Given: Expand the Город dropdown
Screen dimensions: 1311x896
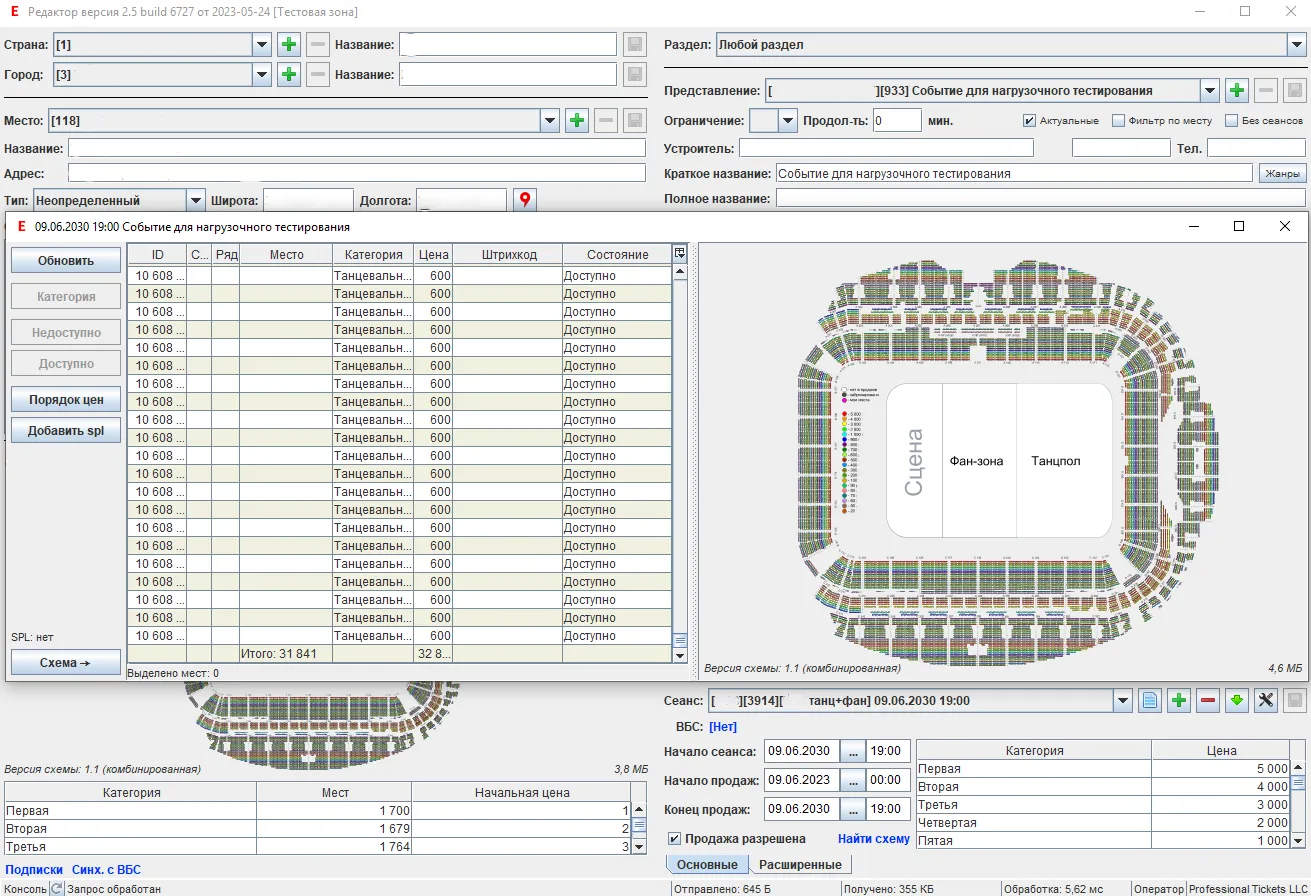Looking at the screenshot, I should pos(262,74).
